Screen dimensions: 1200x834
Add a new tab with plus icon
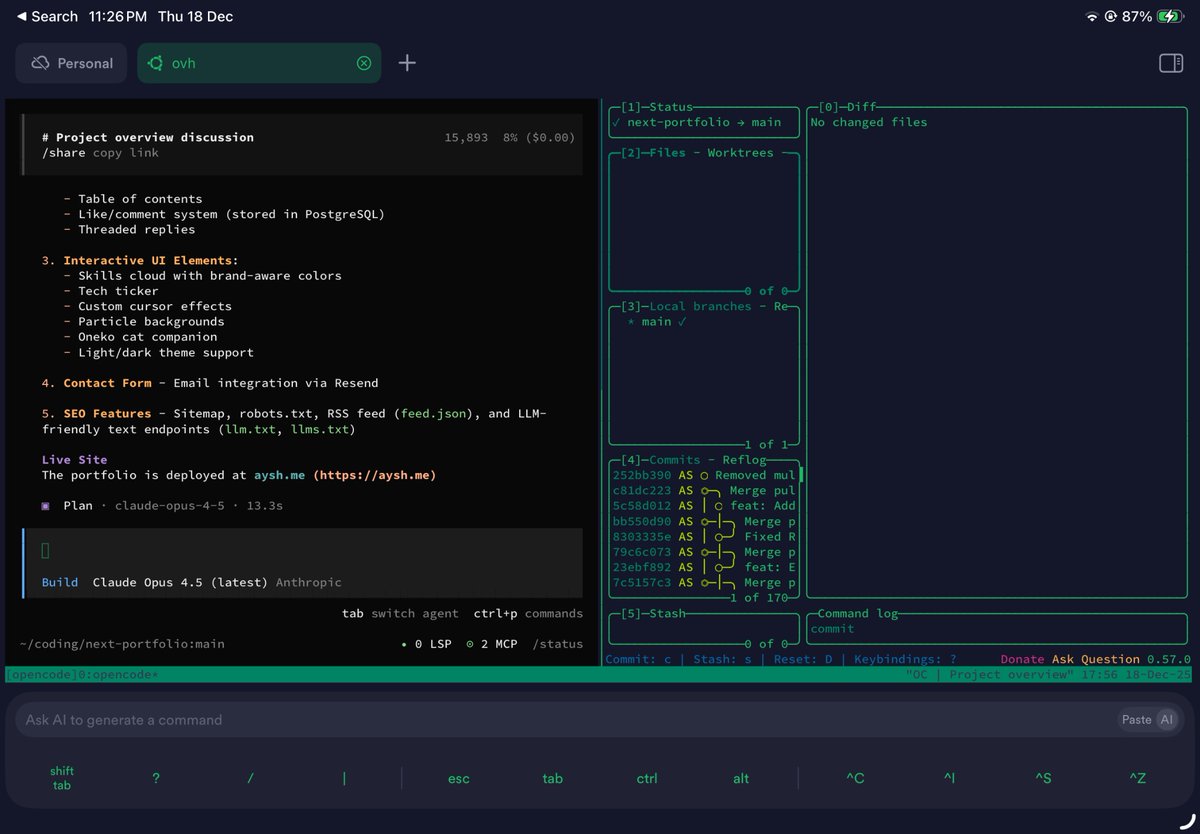tap(407, 63)
